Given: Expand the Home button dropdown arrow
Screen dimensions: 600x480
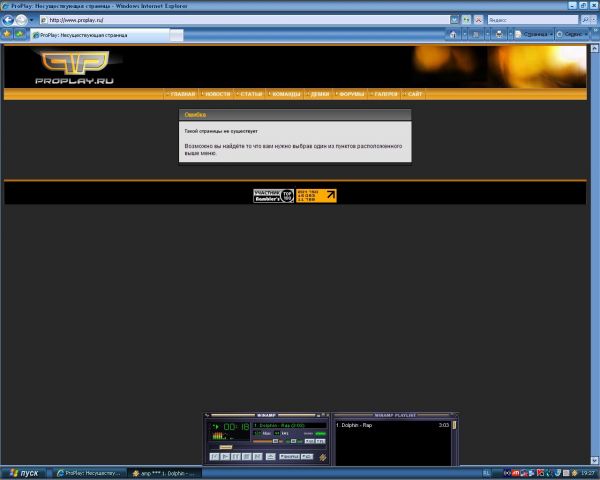Looking at the screenshot, I should [464, 35].
